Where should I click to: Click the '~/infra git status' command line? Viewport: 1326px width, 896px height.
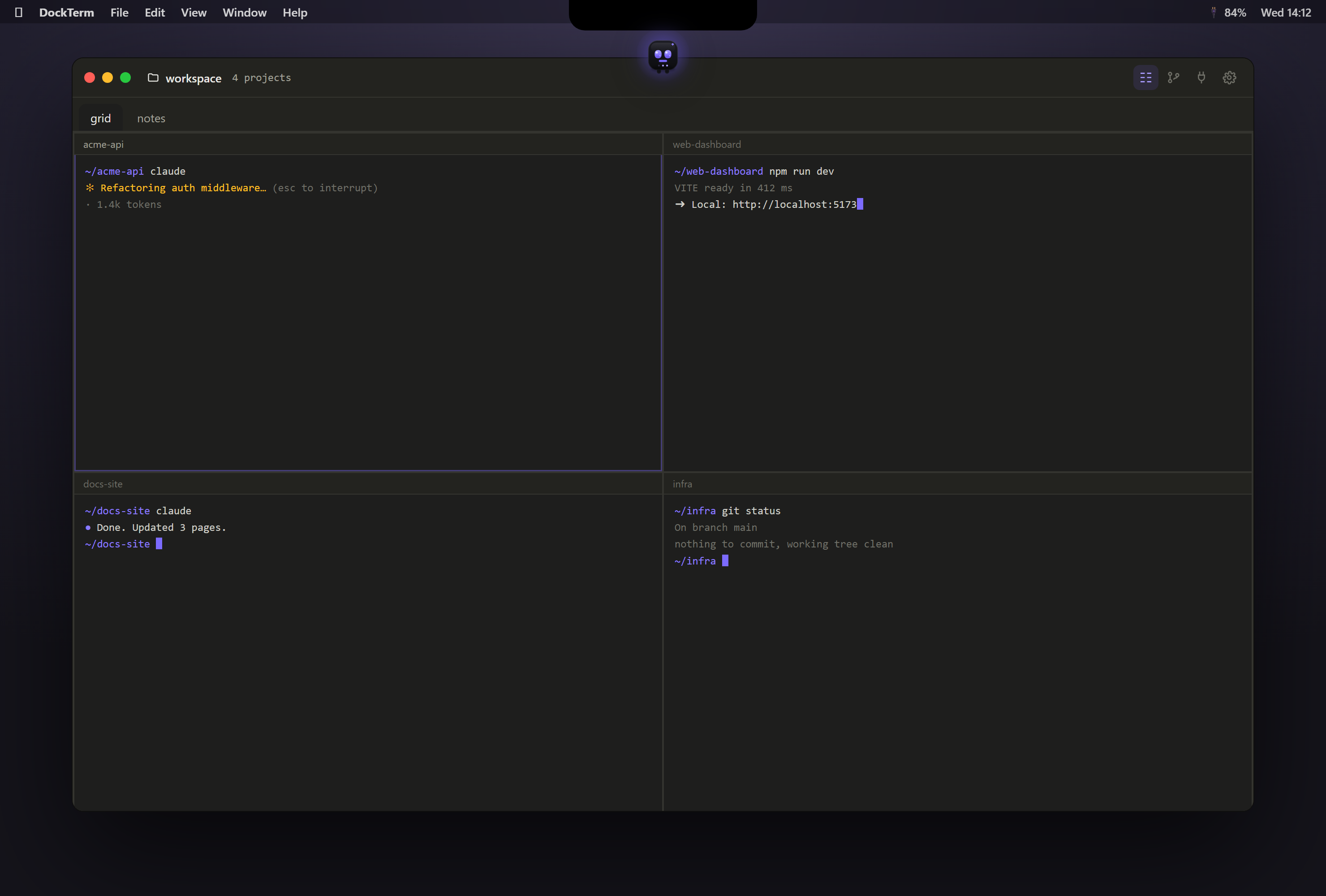coord(727,511)
